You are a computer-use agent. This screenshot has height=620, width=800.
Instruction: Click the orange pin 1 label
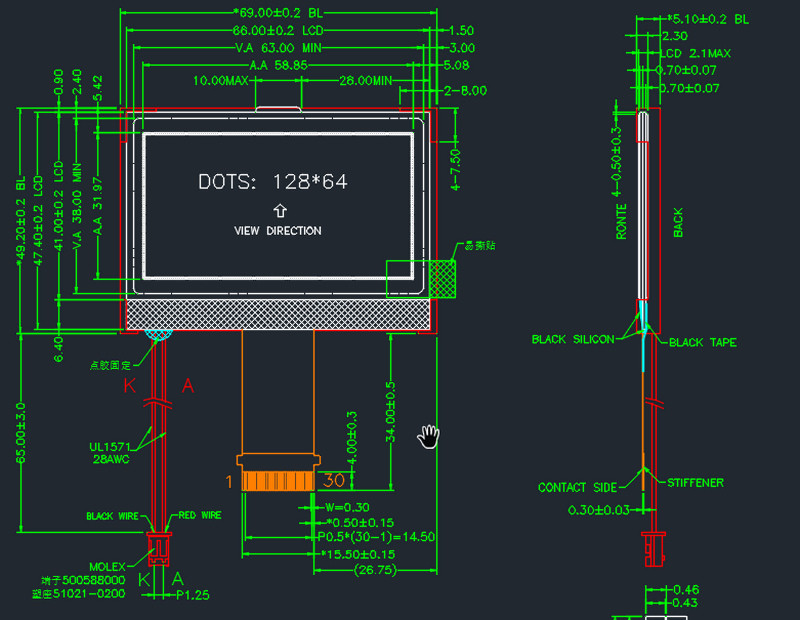click(x=229, y=482)
